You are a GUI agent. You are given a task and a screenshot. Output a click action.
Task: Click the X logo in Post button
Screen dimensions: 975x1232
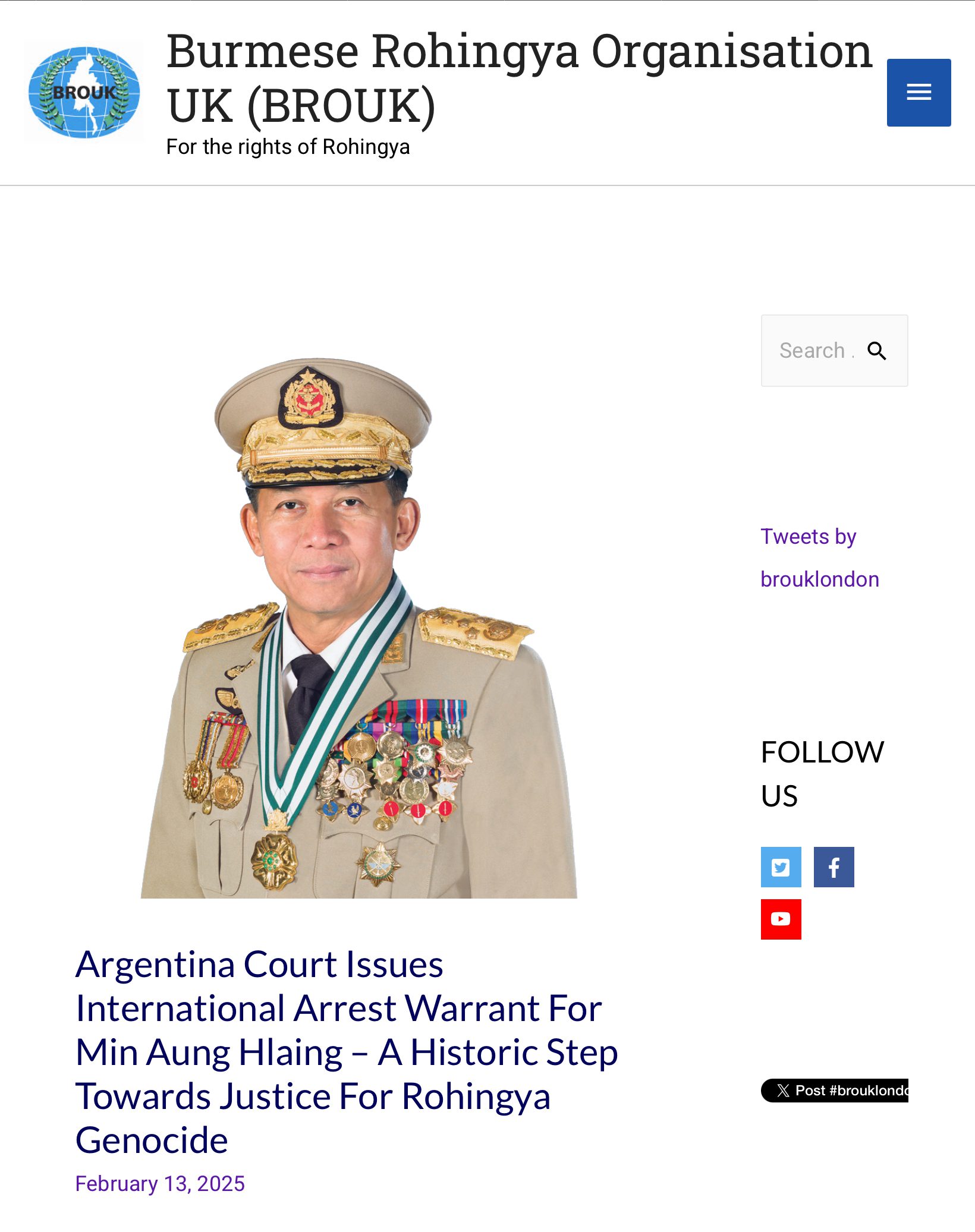click(x=783, y=1091)
